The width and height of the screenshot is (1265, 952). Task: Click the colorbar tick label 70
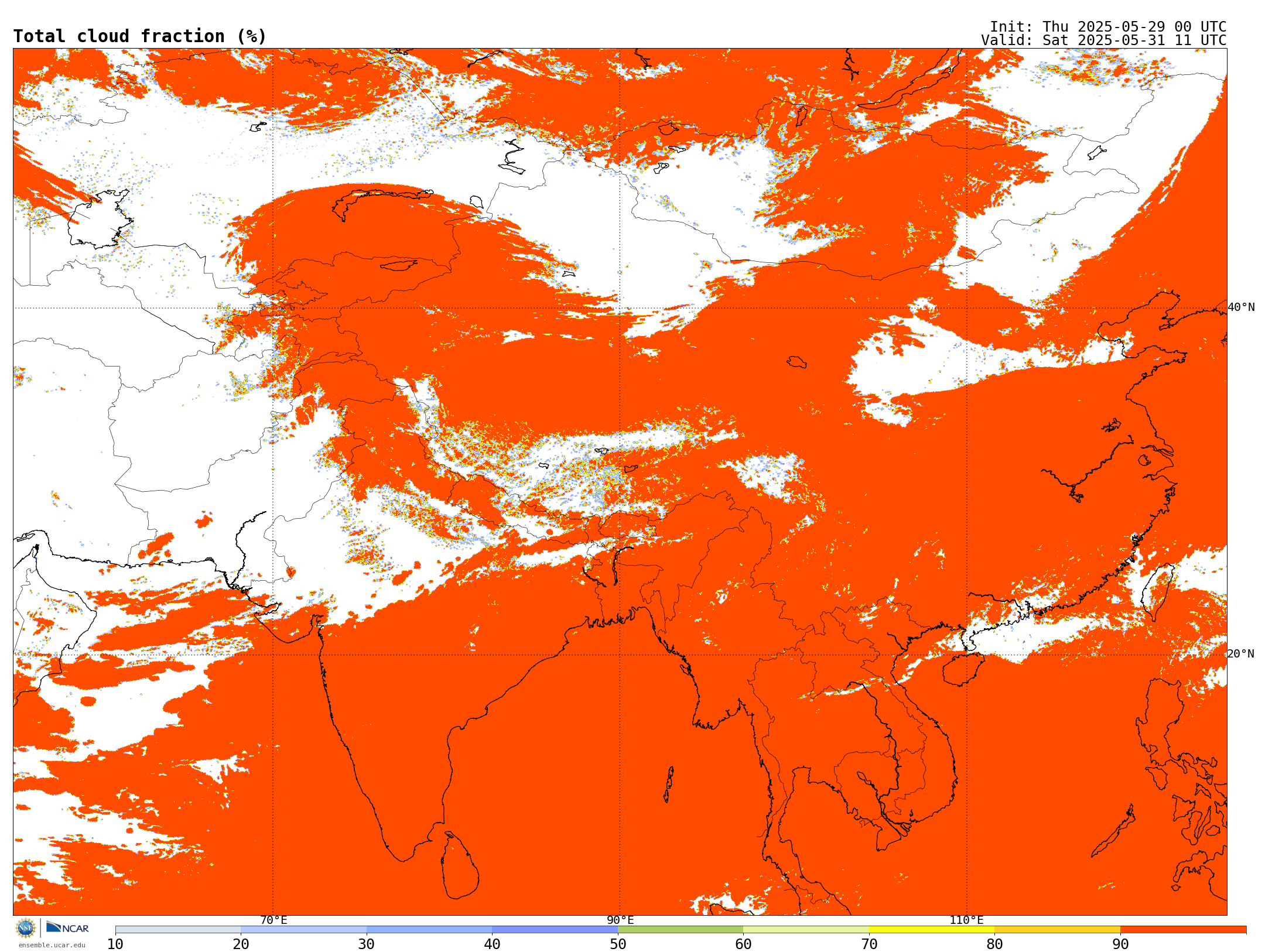[869, 944]
